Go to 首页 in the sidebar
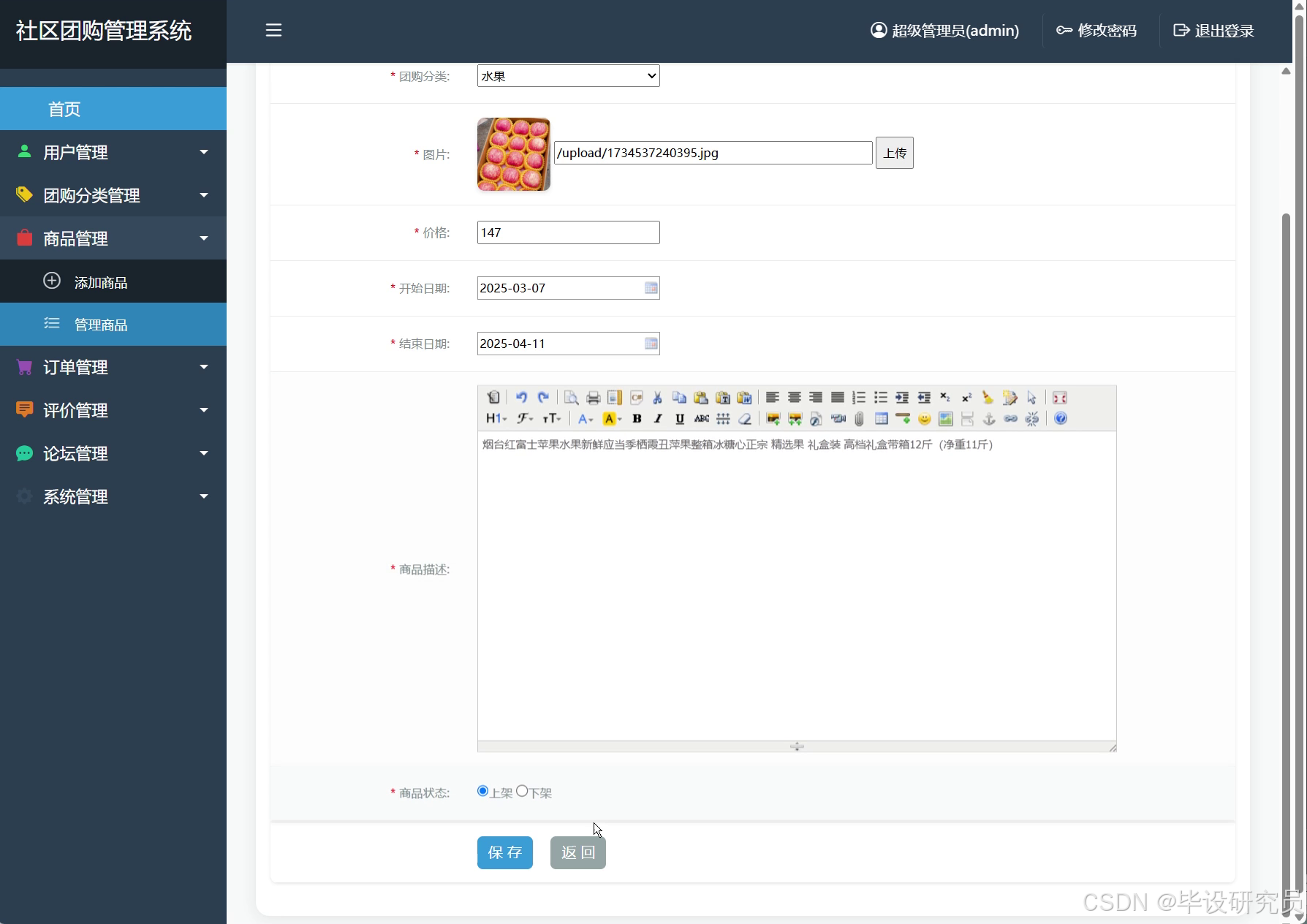Viewport: 1307px width, 924px height. [x=113, y=109]
